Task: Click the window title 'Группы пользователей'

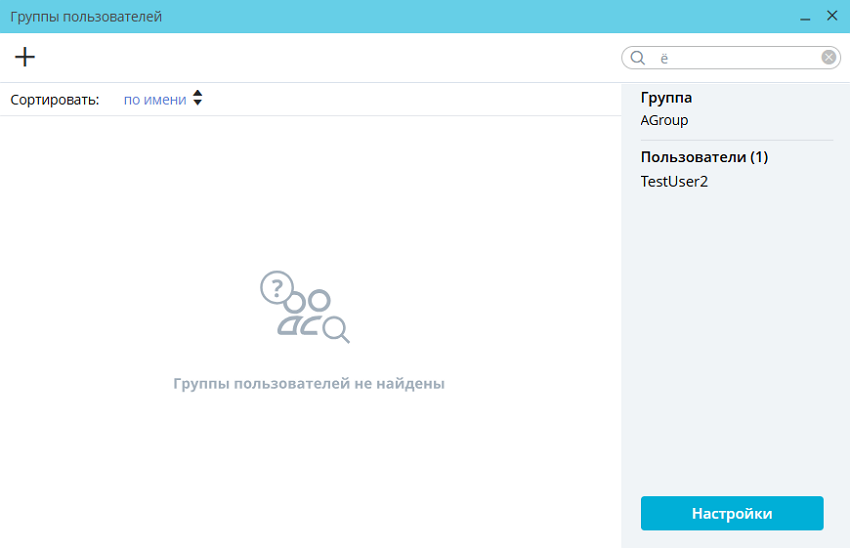Action: tap(86, 17)
